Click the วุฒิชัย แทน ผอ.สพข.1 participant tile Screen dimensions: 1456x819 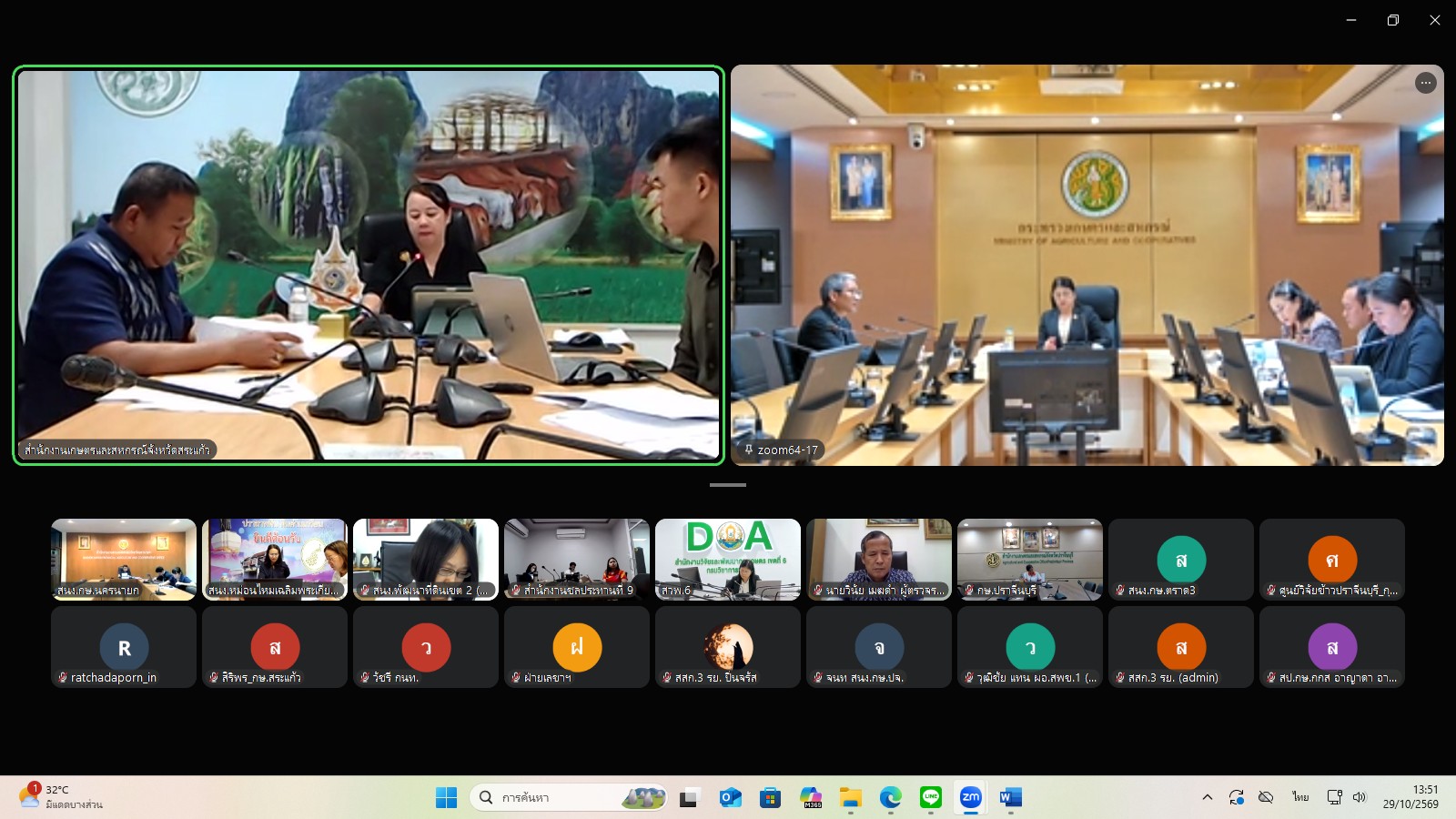tap(1030, 647)
